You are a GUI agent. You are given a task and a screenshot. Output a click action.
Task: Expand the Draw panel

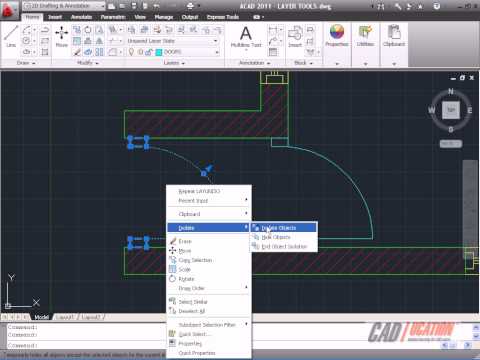click(x=26, y=63)
